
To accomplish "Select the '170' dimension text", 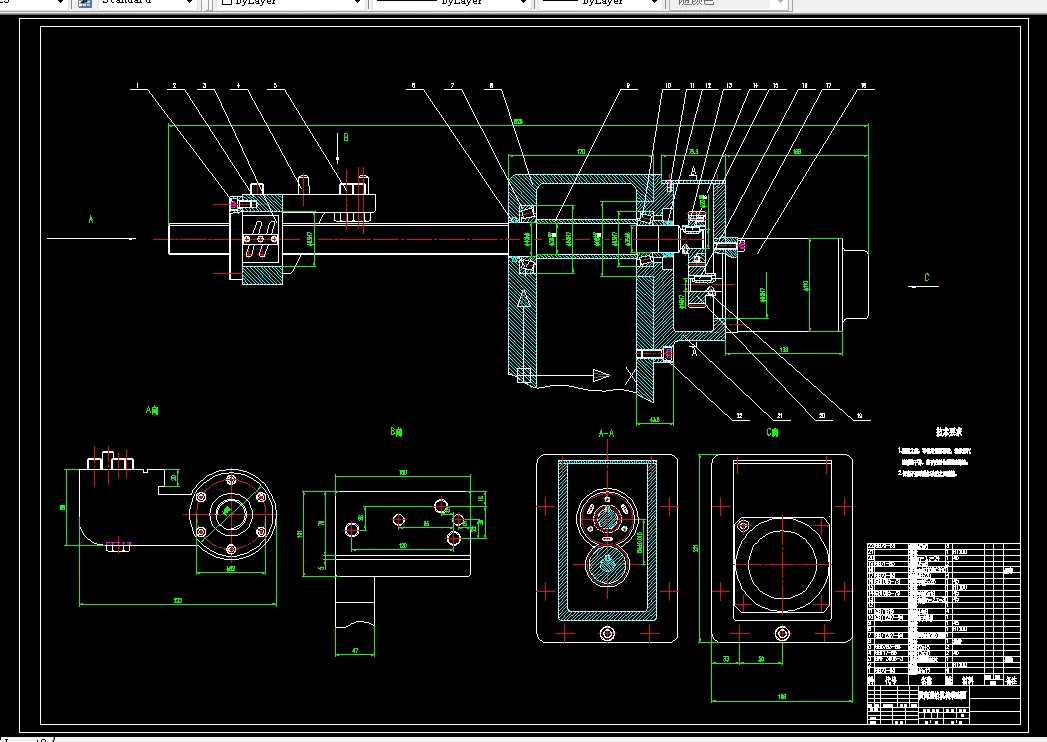I will pyautogui.click(x=581, y=152).
